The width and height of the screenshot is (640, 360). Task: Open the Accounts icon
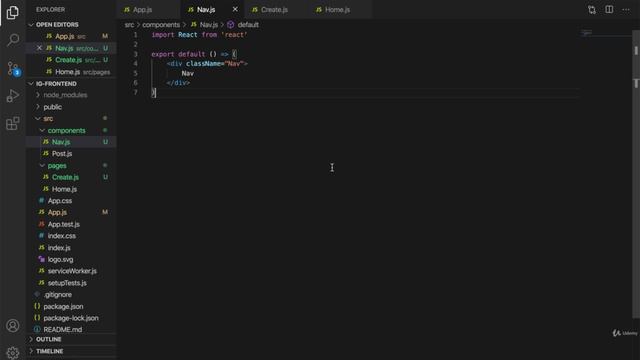tap(13, 326)
